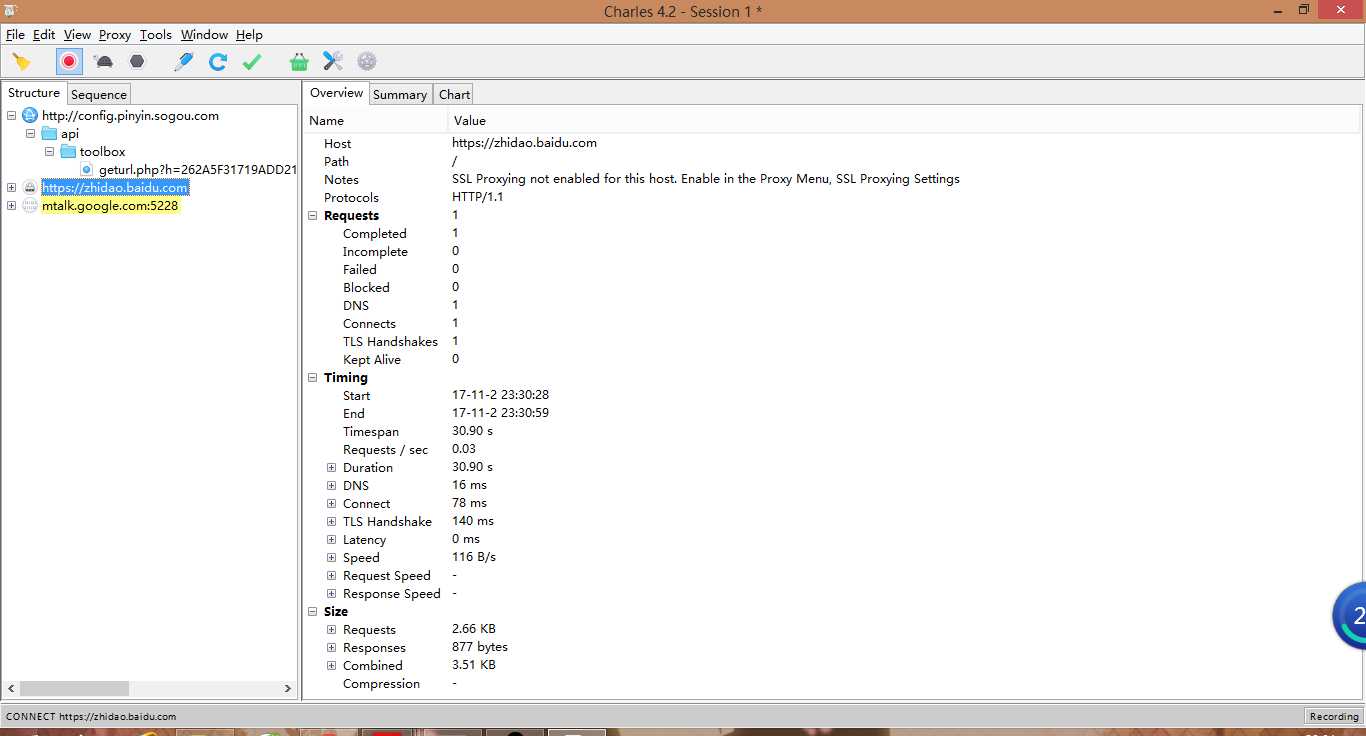Open the File menu
The height and width of the screenshot is (736, 1366).
click(x=15, y=34)
